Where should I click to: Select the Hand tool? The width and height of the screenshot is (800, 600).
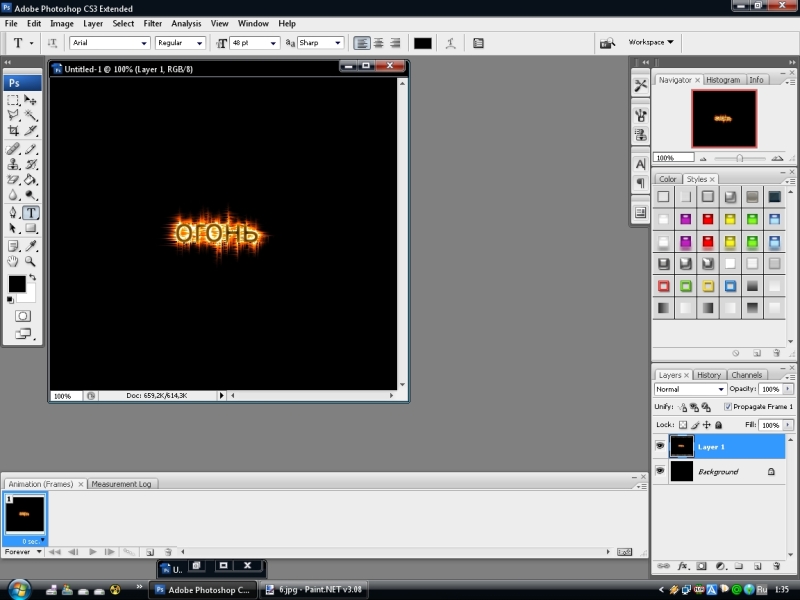pyautogui.click(x=13, y=261)
